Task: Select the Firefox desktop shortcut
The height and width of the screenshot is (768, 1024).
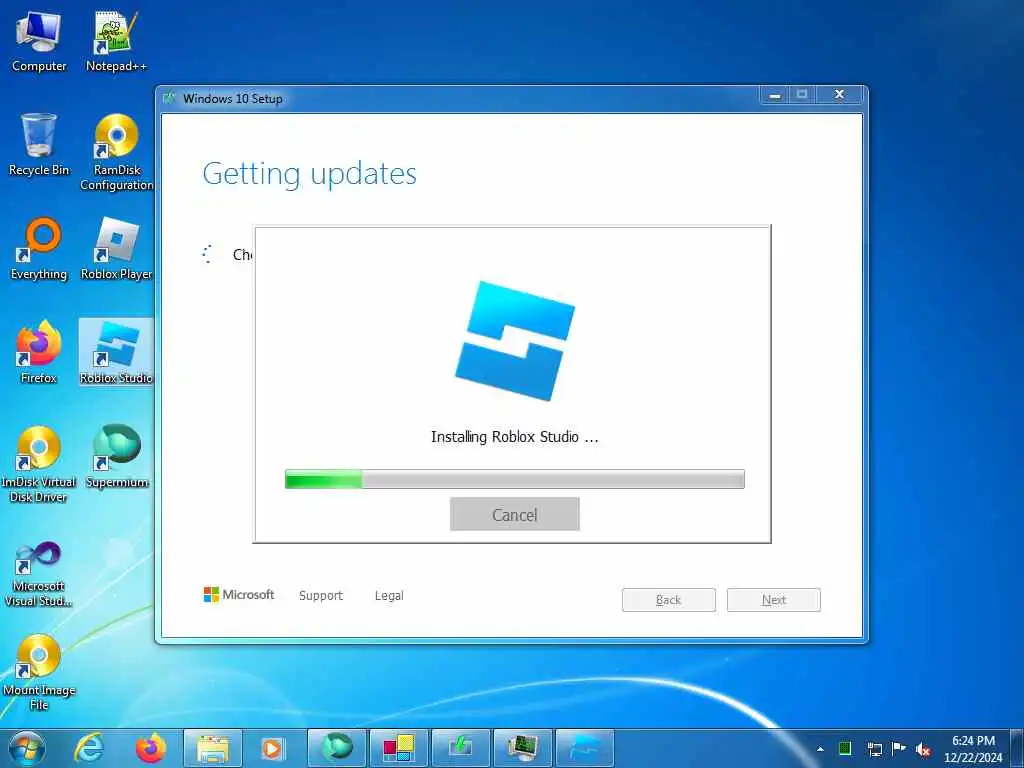Action: (x=39, y=353)
